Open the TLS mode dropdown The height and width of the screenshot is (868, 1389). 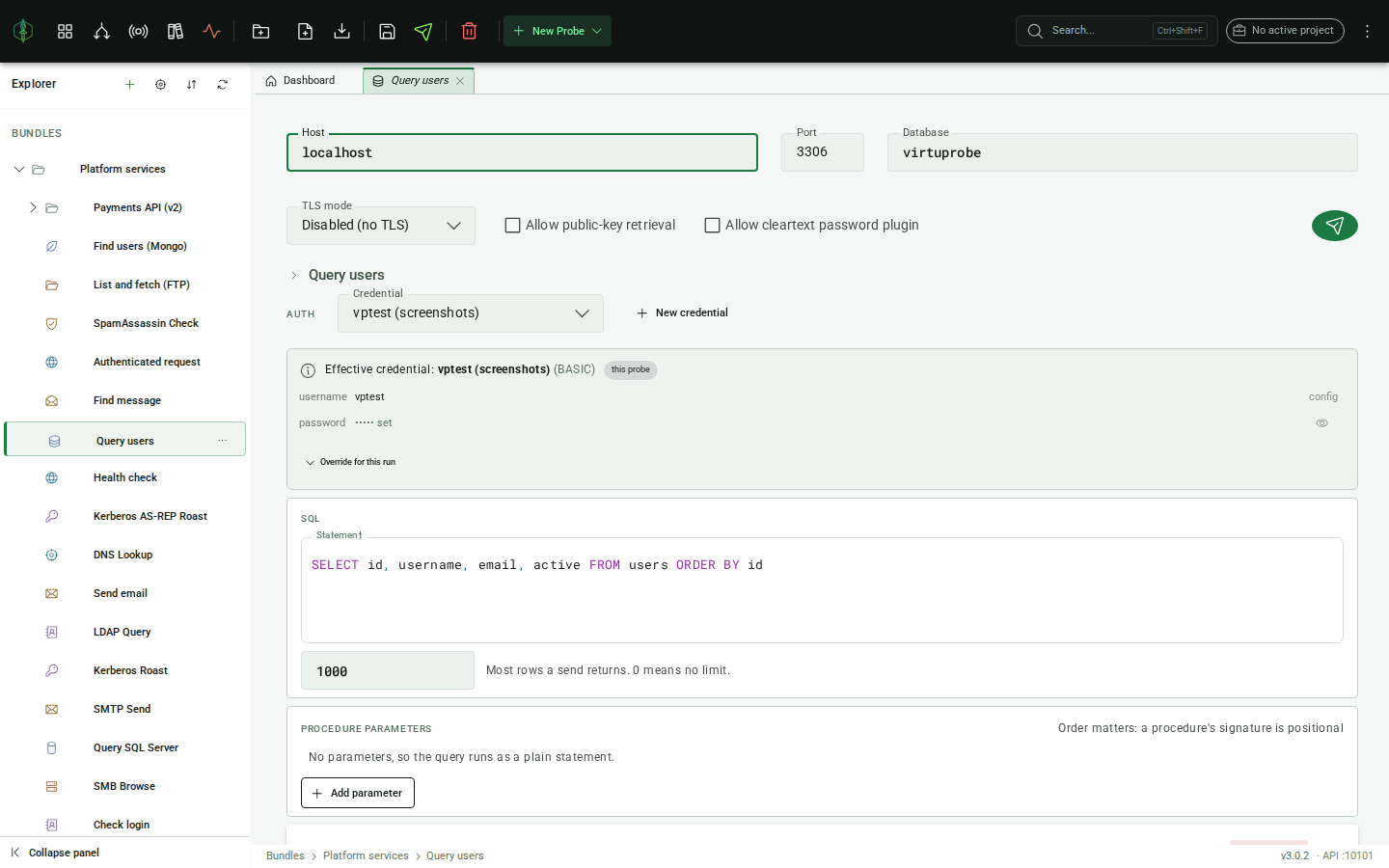click(381, 226)
